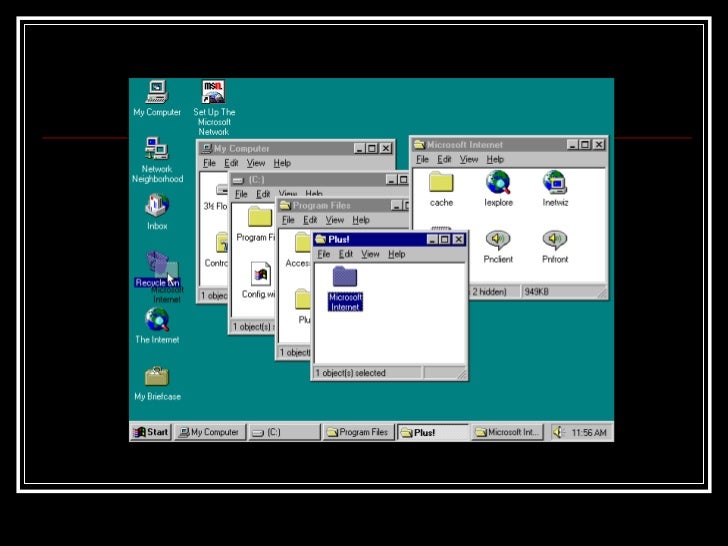Switch to My Computer taskbar button
Image resolution: width=728 pixels, height=546 pixels.
tap(210, 432)
